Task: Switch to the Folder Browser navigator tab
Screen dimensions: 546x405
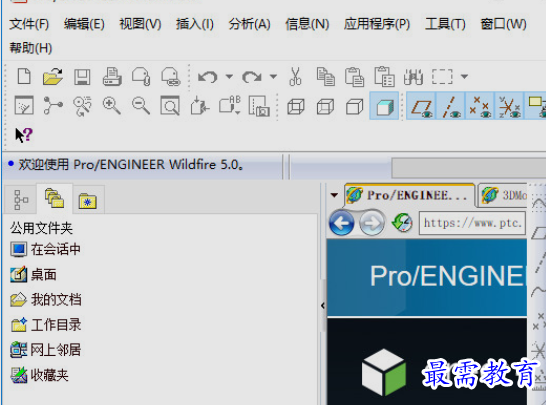Action: click(x=54, y=198)
